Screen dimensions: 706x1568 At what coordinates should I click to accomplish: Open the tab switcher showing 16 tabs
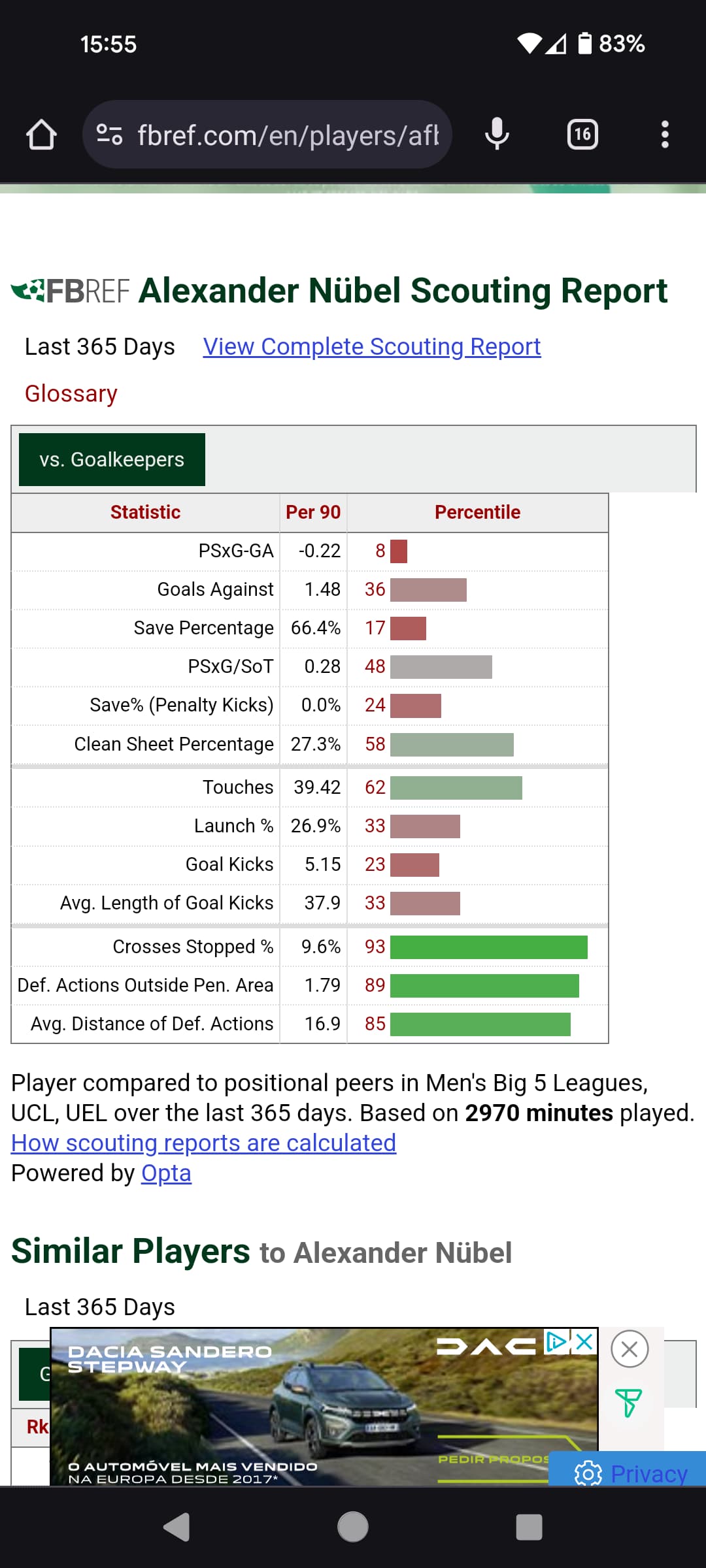point(582,135)
